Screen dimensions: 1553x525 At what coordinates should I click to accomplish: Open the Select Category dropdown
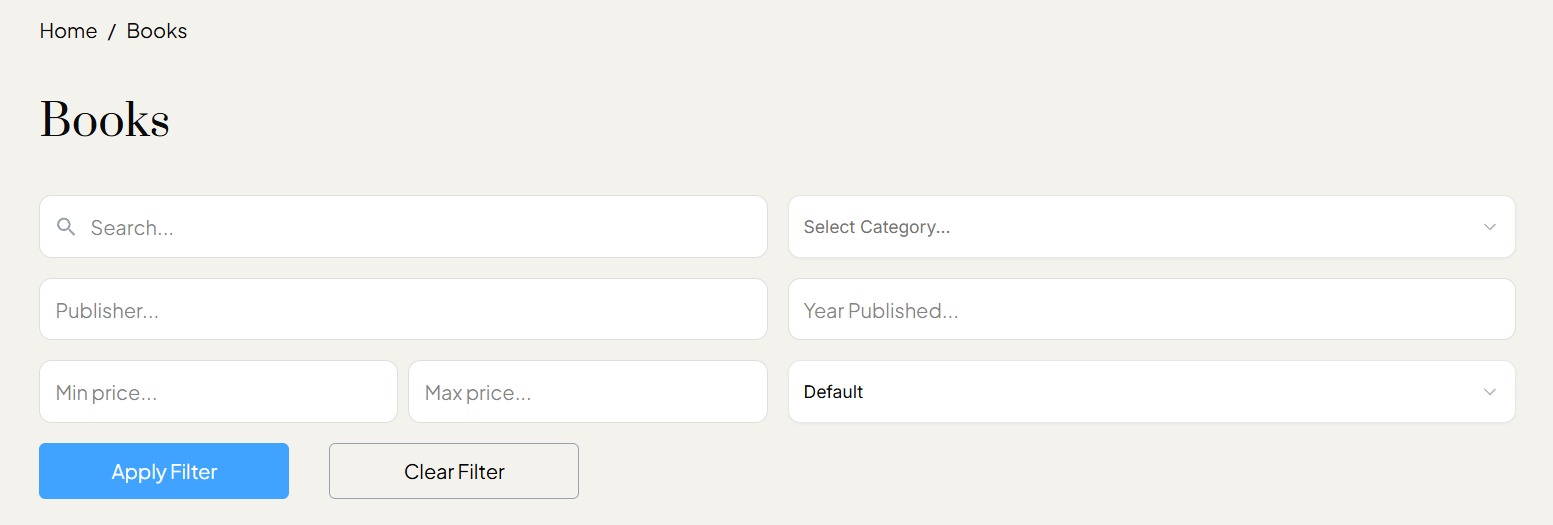pos(1150,227)
